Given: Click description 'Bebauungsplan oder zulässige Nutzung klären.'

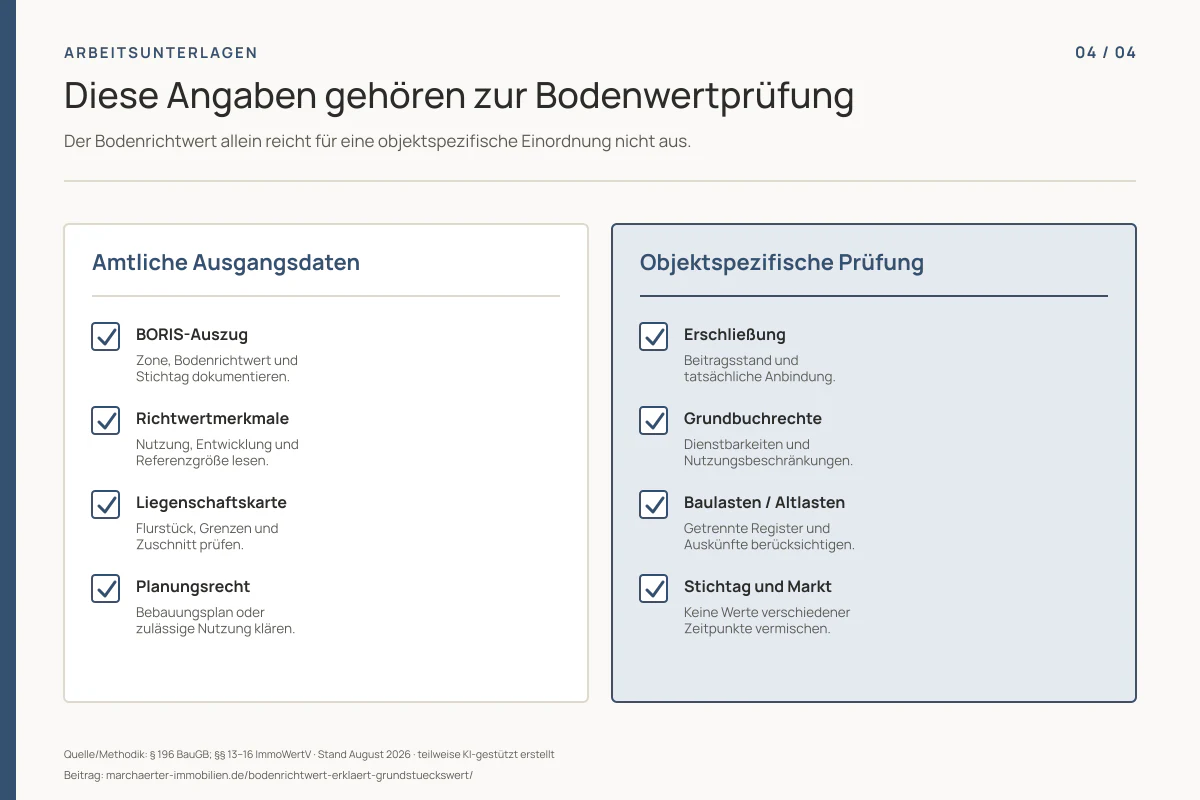Looking at the screenshot, I should pyautogui.click(x=216, y=621).
